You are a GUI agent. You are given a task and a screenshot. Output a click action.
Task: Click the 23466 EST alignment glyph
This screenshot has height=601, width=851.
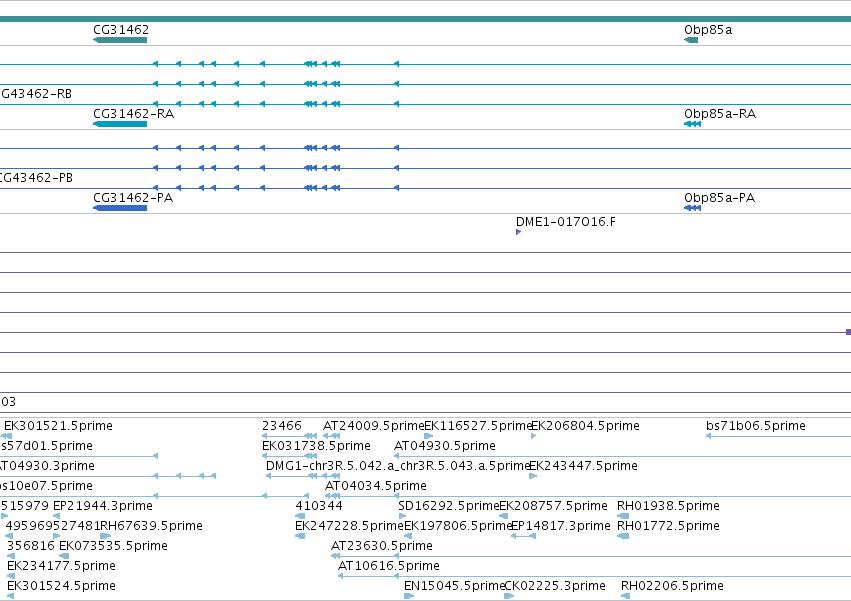click(289, 436)
